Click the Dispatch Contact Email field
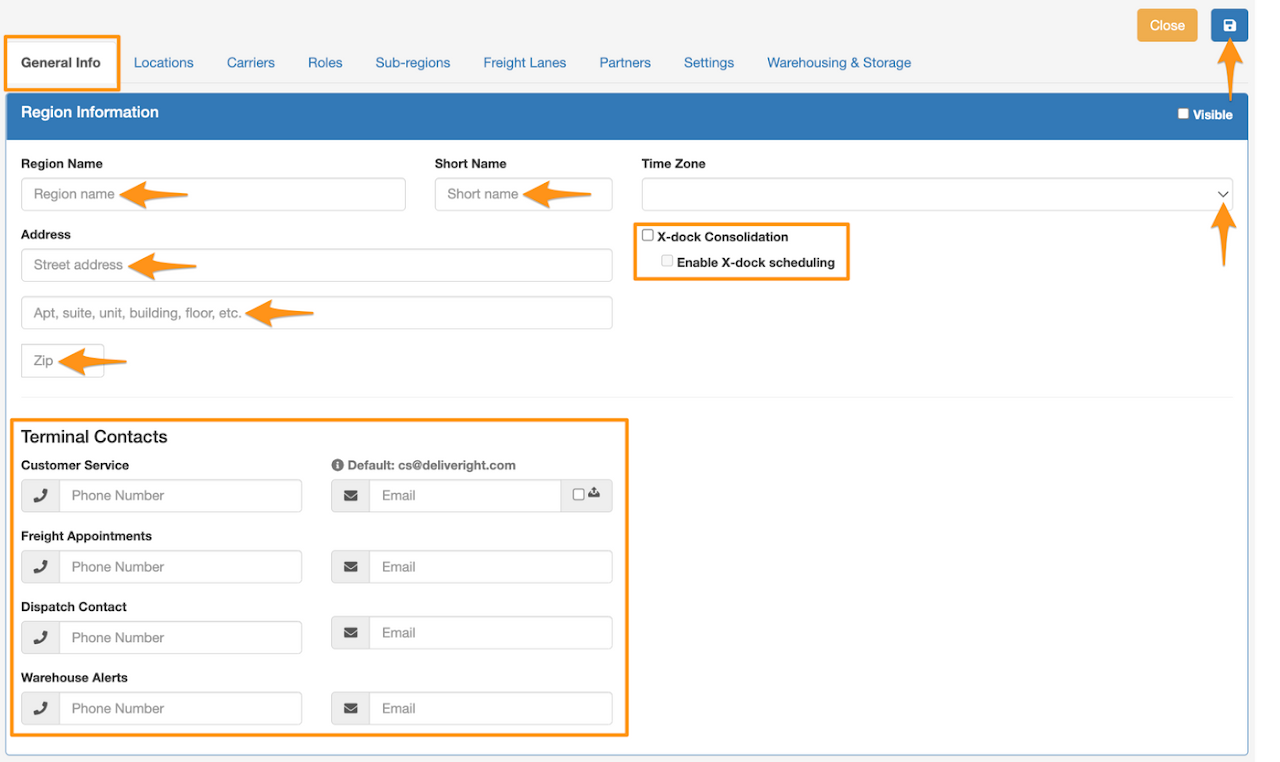 point(490,633)
